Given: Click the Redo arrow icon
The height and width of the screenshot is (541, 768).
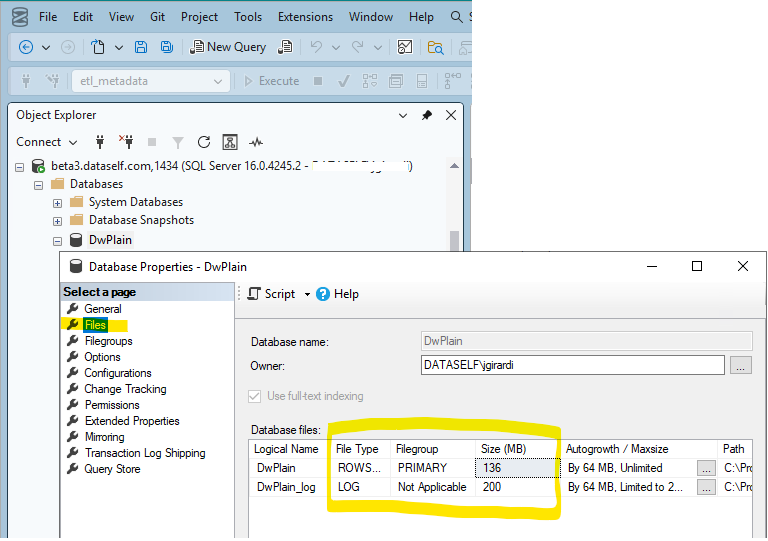Looking at the screenshot, I should tap(358, 47).
